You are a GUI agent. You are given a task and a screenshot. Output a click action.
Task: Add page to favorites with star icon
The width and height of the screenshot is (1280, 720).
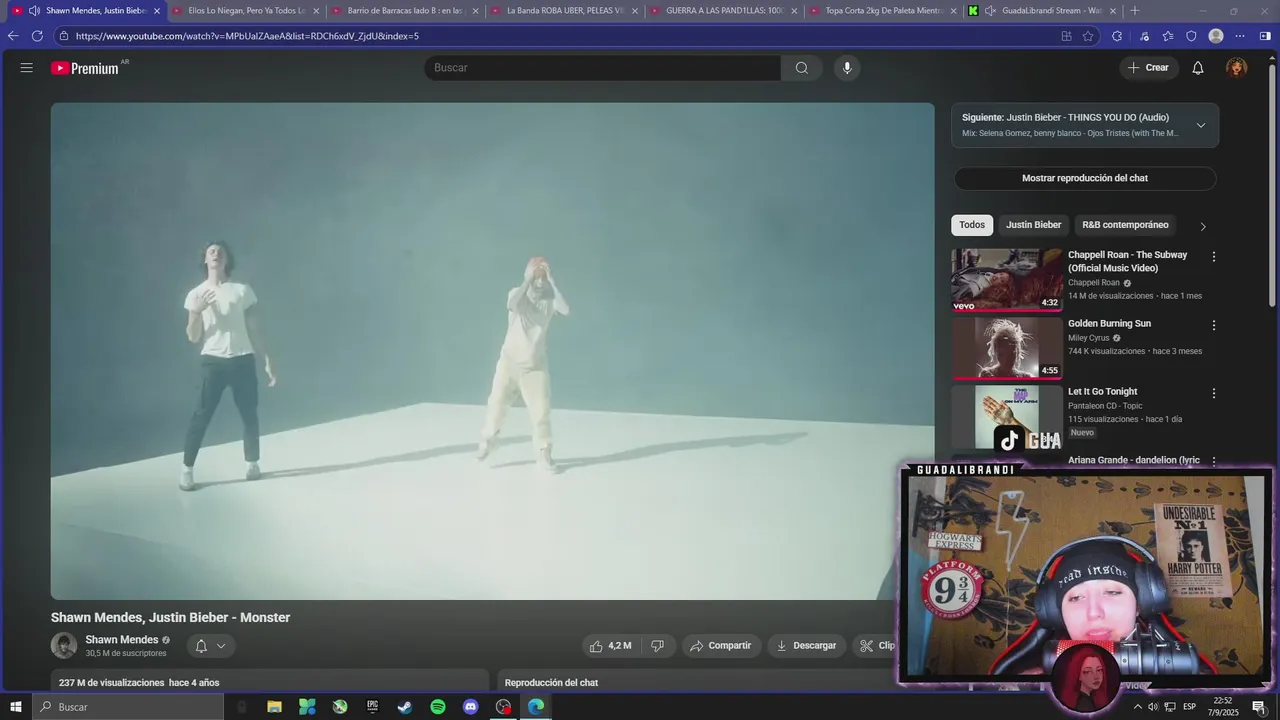tap(1088, 36)
